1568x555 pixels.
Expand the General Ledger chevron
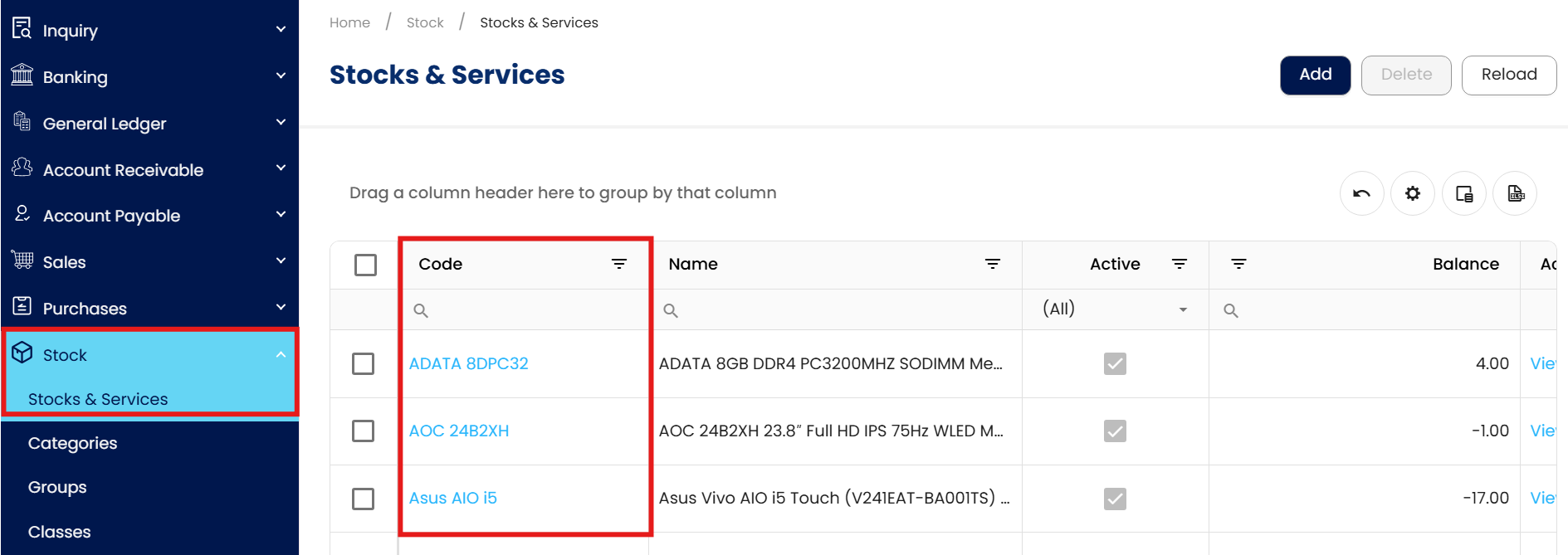(x=281, y=122)
